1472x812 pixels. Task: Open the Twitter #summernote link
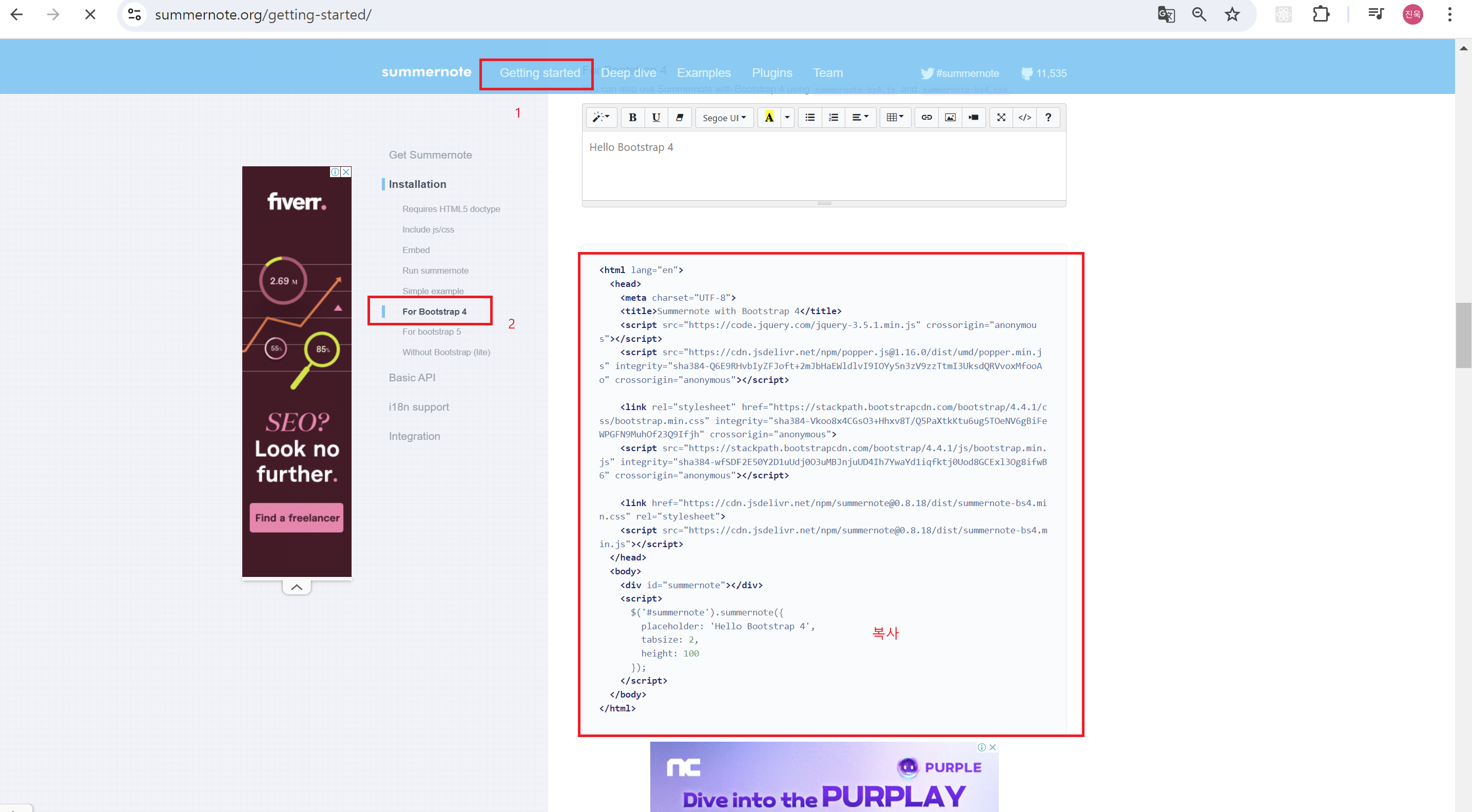click(959, 73)
